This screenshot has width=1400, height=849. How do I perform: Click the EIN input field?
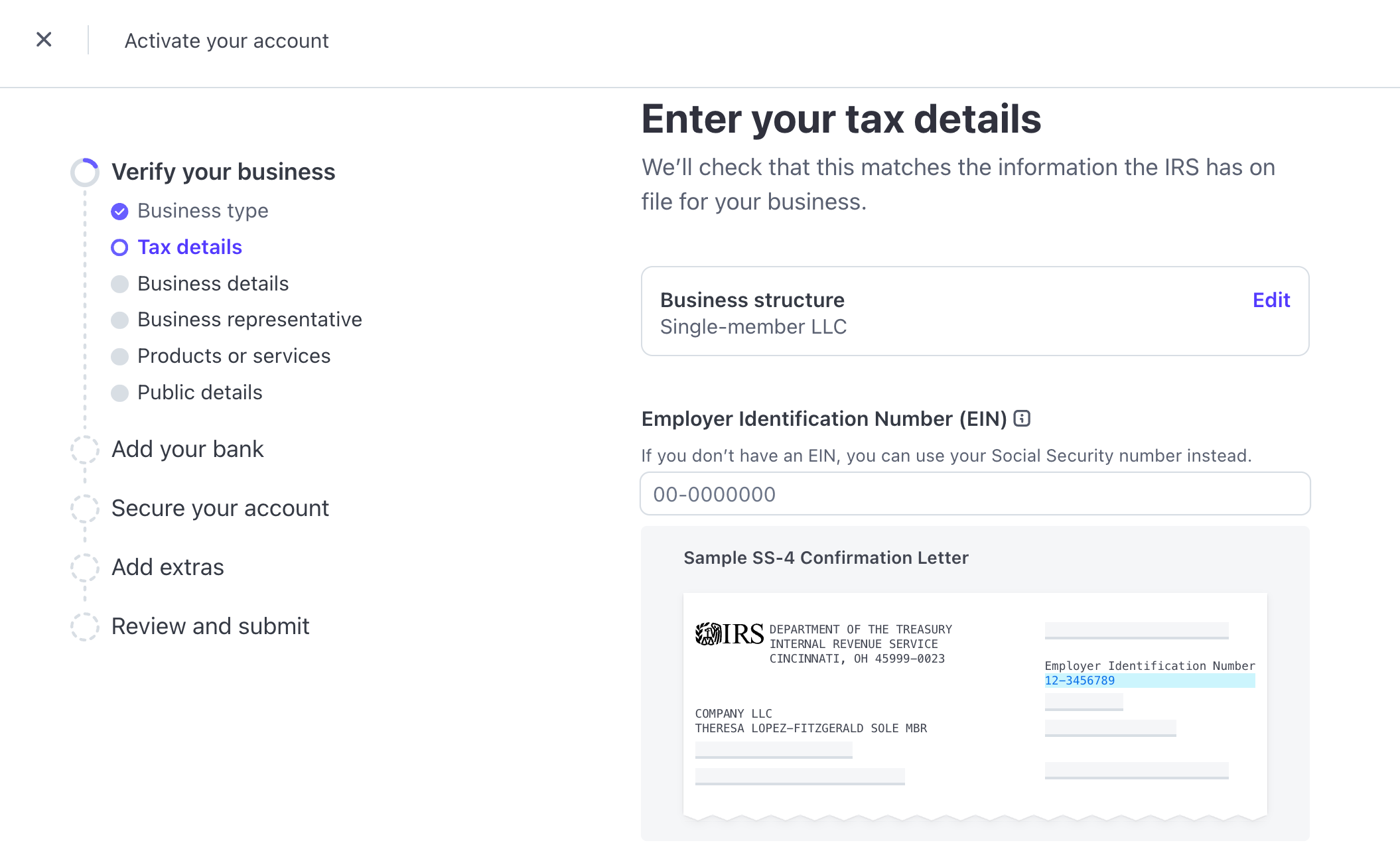click(974, 494)
